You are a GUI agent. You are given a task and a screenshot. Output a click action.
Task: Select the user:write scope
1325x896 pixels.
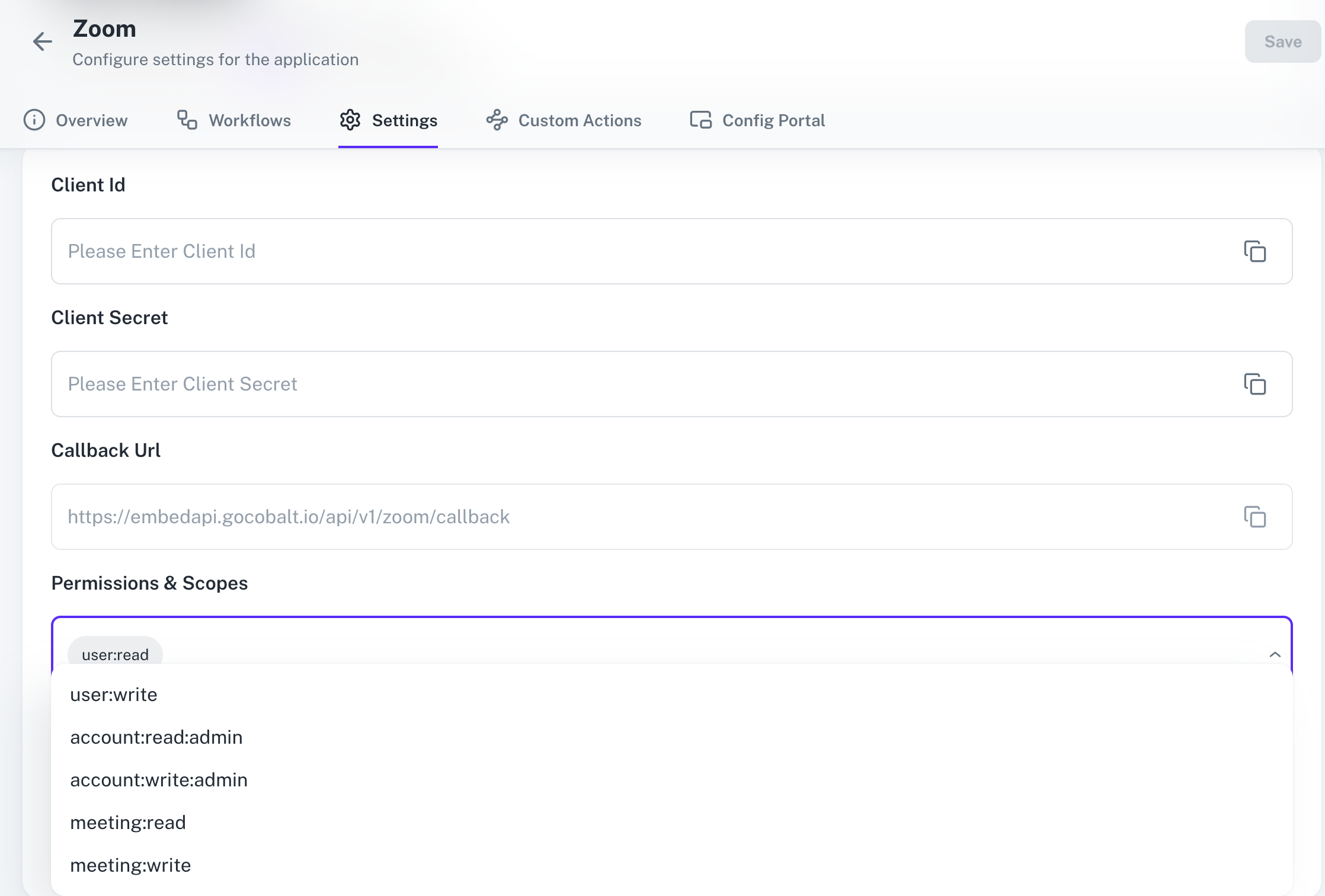click(x=114, y=694)
